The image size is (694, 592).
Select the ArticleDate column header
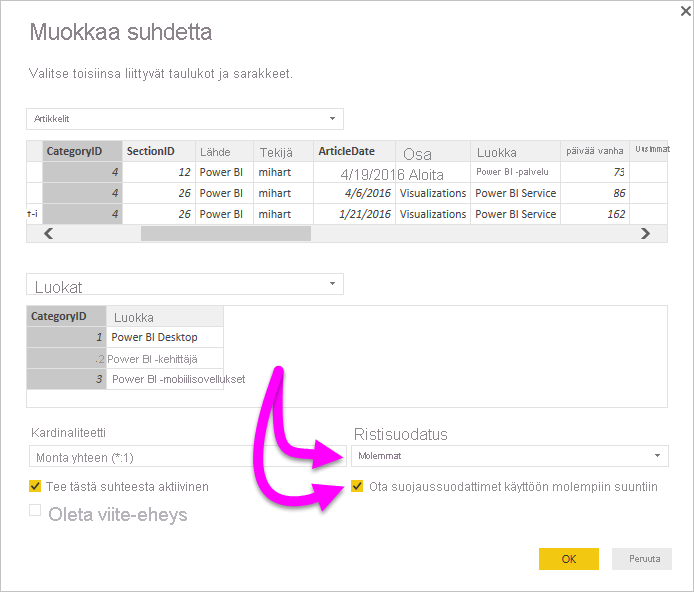(354, 151)
